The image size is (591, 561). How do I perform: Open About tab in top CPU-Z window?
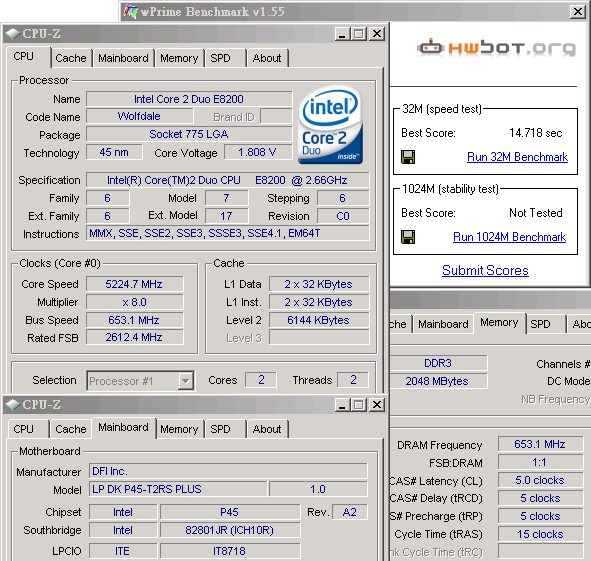[267, 58]
